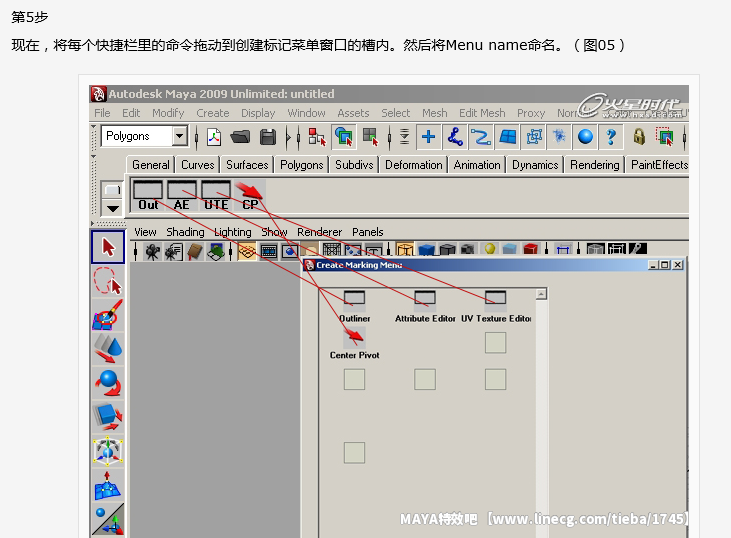The width and height of the screenshot is (731, 538).
Task: Toggle viewport wireframe cube icon
Action: click(x=405, y=250)
